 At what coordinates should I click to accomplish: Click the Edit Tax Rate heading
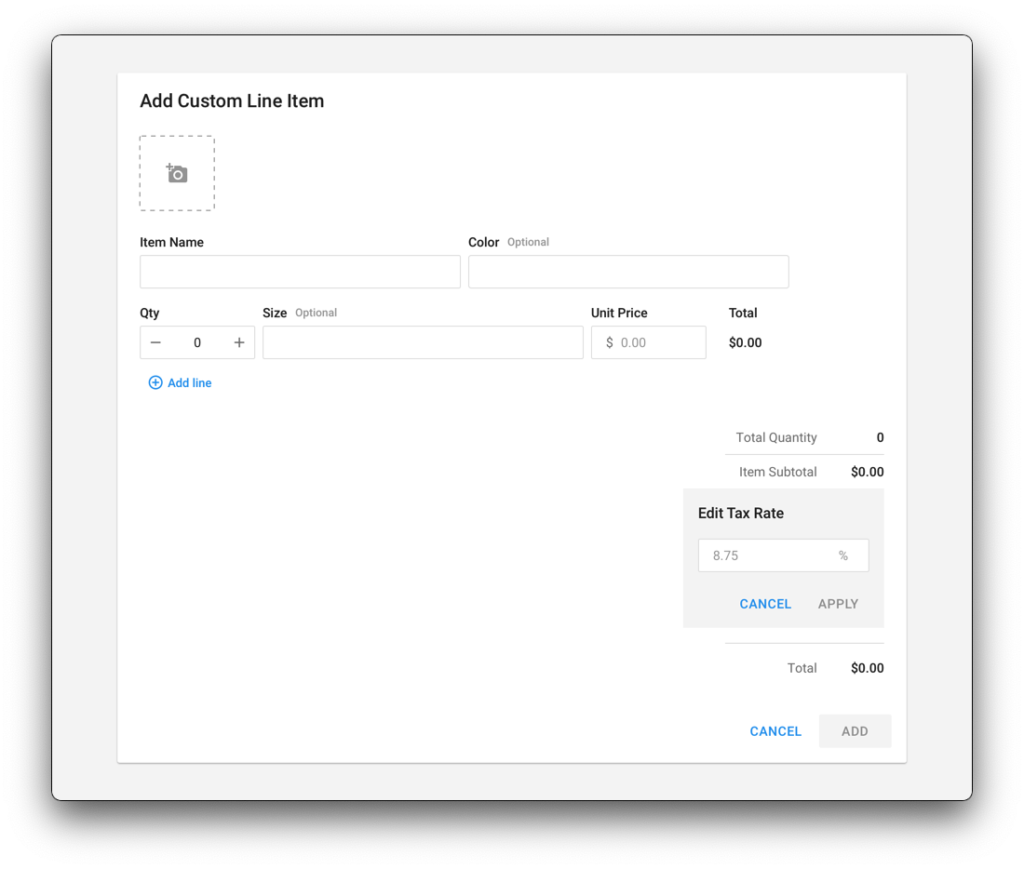(741, 513)
